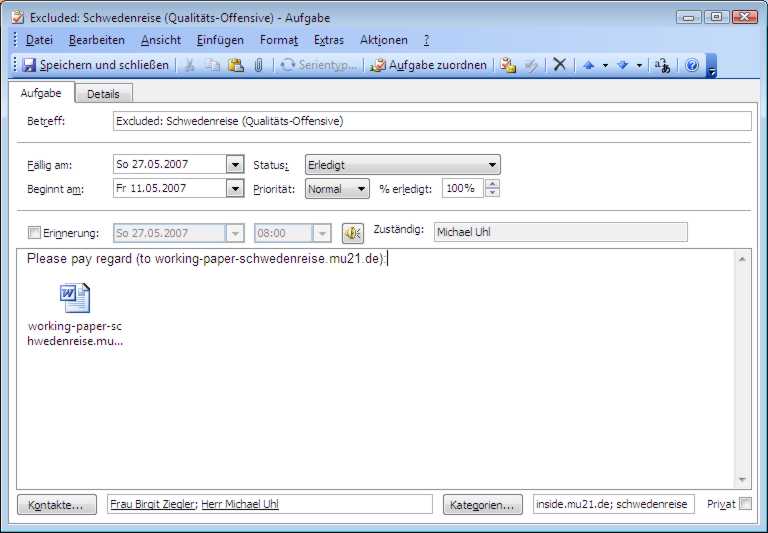Screen dimensions: 768x533
Task: Click the paste clipboard icon
Action: pyautogui.click(x=236, y=65)
